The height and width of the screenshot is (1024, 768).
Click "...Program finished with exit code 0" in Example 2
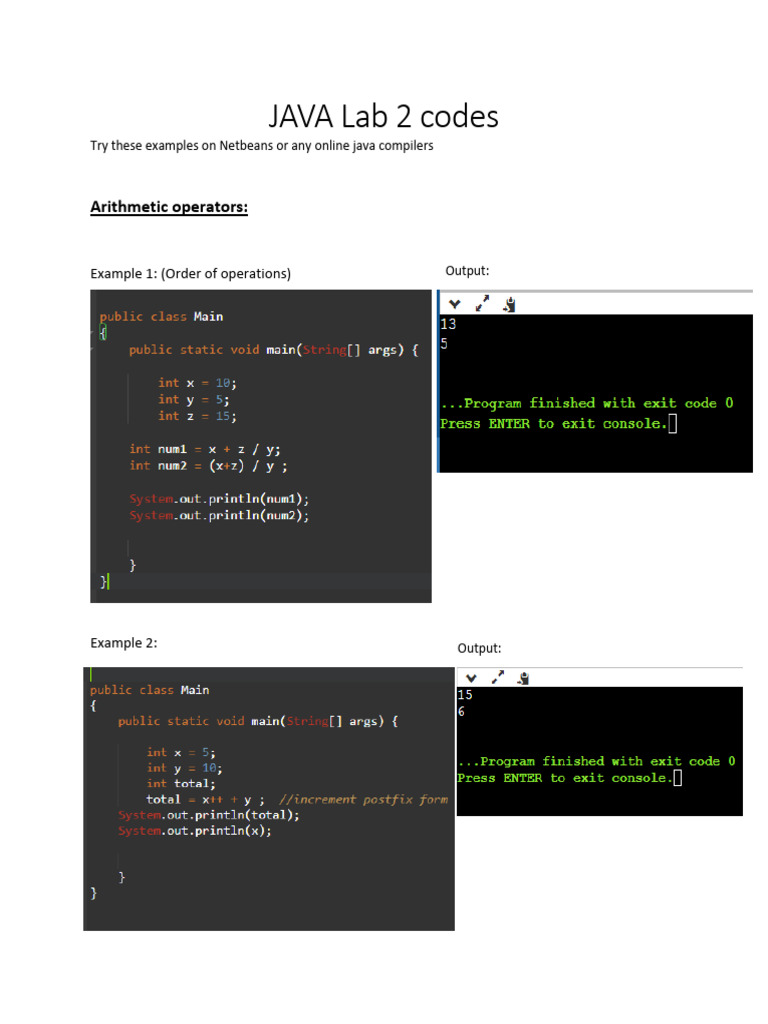pos(596,761)
